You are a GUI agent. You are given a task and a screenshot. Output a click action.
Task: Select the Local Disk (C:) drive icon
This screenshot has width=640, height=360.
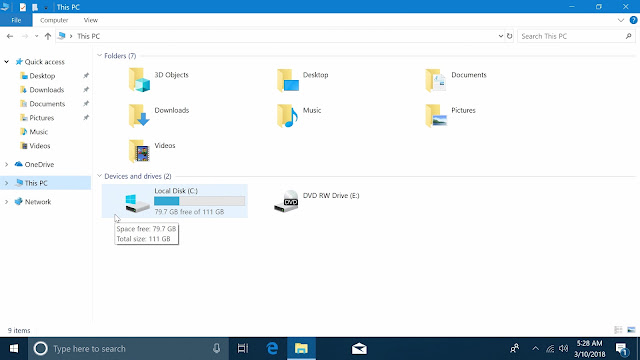(138, 203)
